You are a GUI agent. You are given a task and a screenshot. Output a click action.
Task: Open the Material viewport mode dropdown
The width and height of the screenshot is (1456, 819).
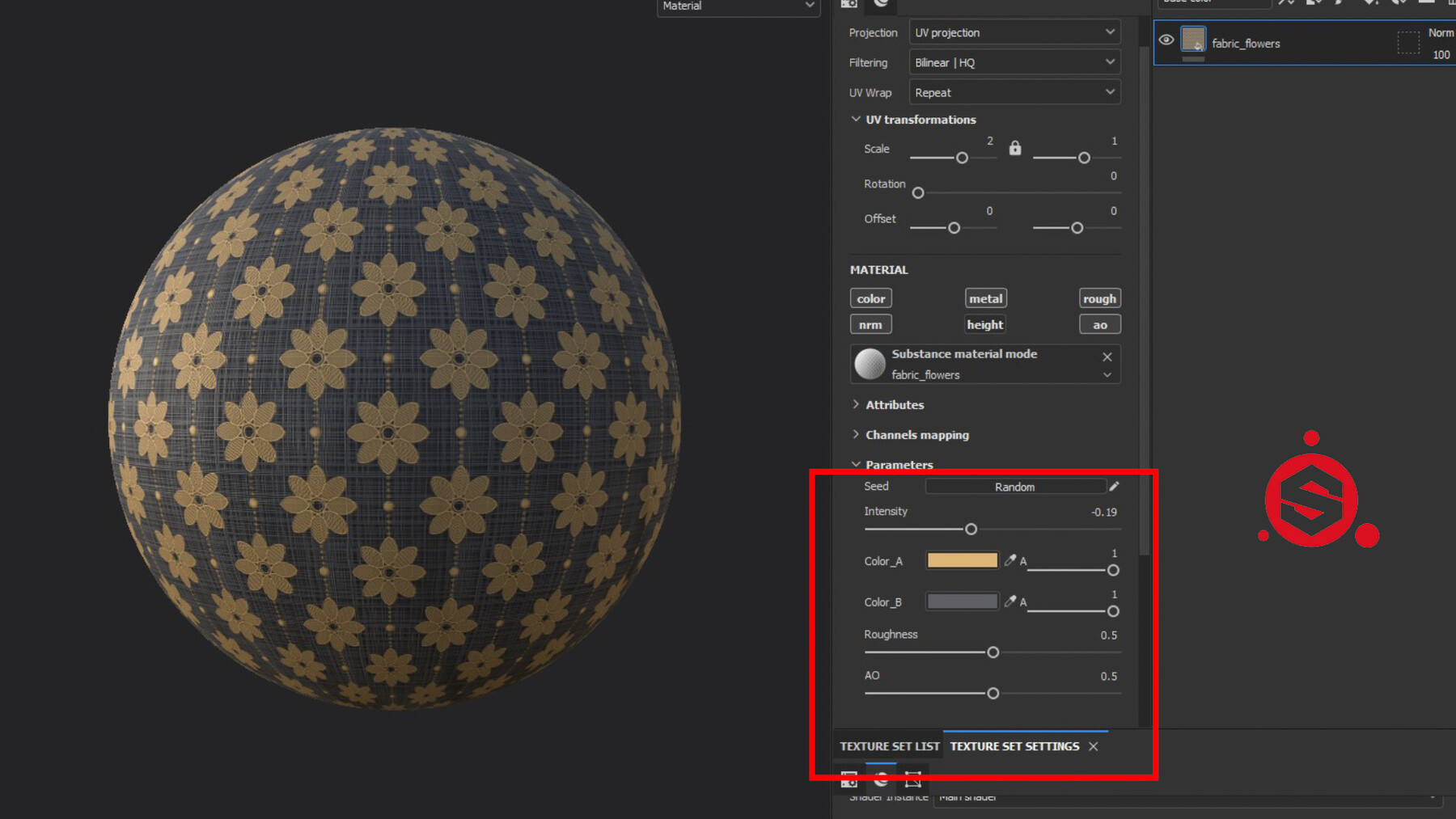coord(737,6)
